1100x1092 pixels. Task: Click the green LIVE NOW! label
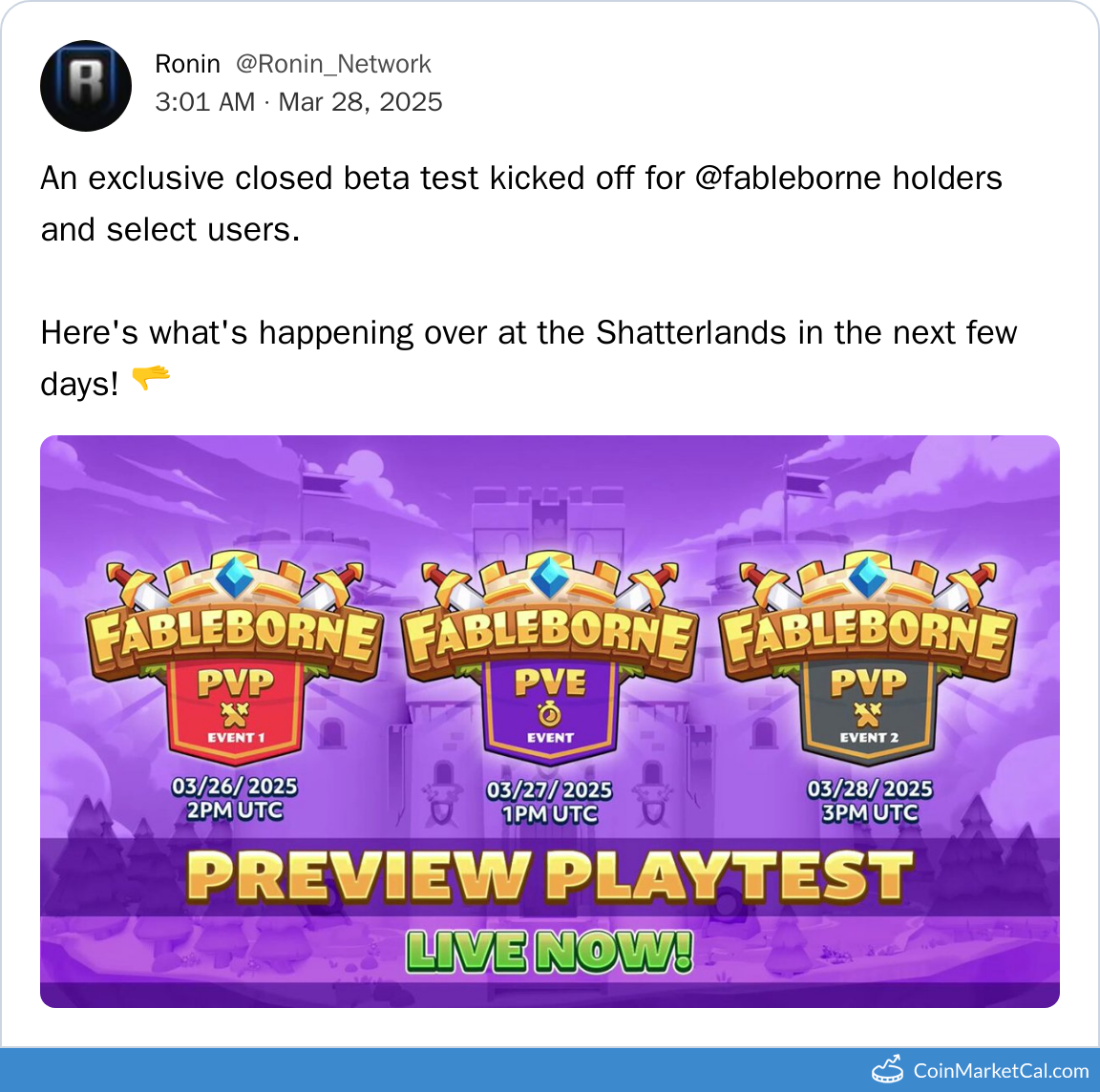(550, 952)
